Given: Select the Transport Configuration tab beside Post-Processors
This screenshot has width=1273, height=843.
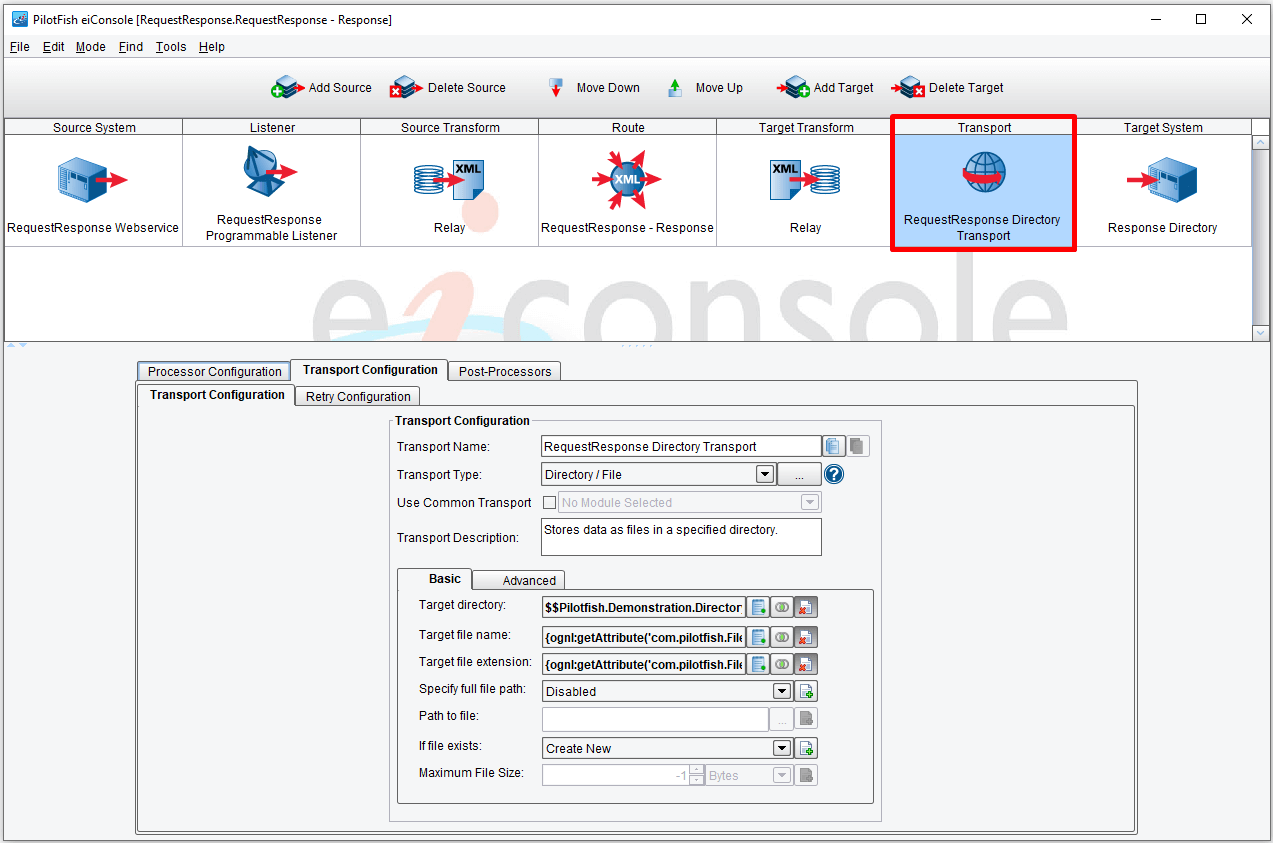Looking at the screenshot, I should click(370, 370).
